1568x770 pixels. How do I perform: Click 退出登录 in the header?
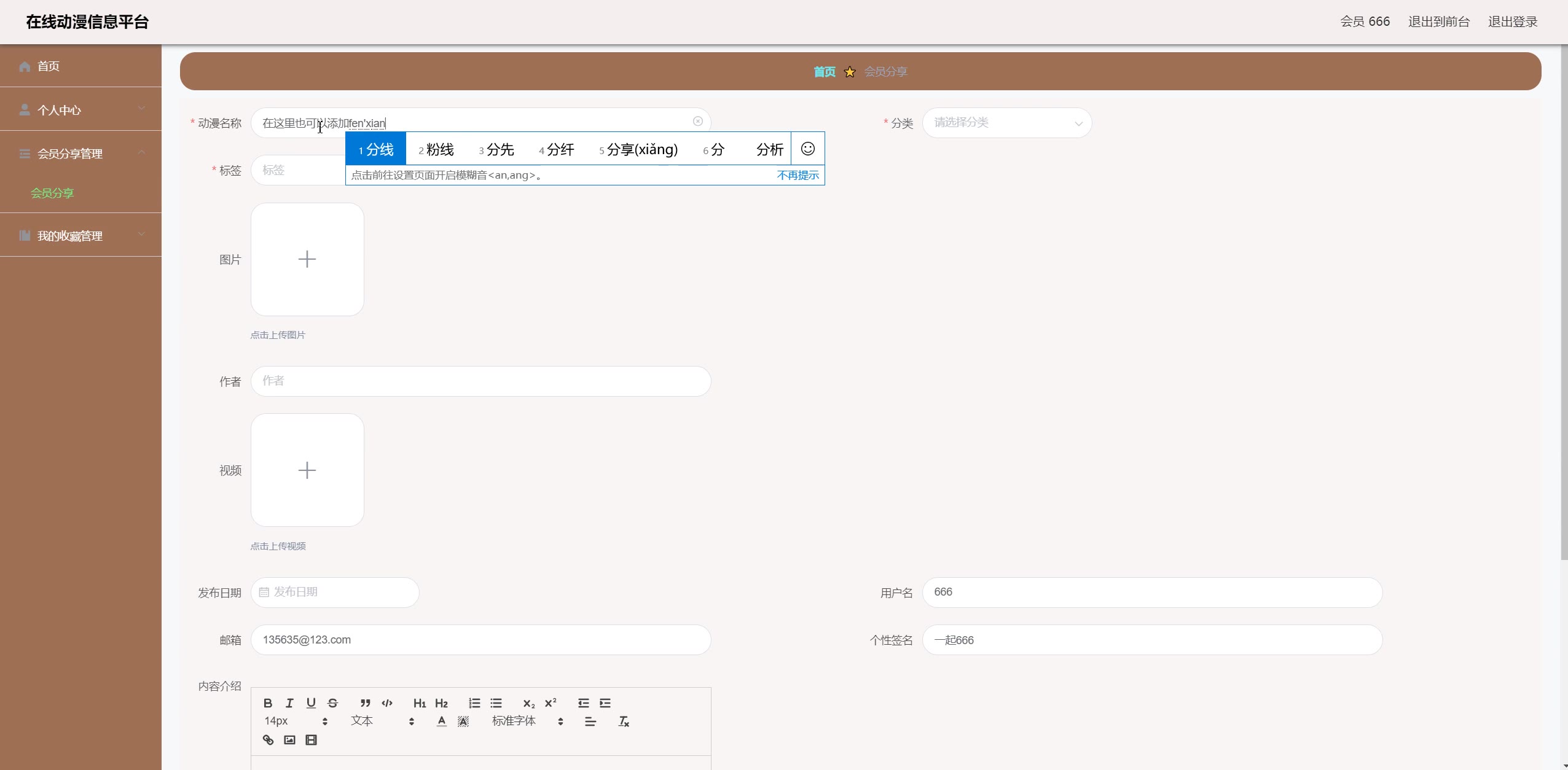pyautogui.click(x=1512, y=22)
